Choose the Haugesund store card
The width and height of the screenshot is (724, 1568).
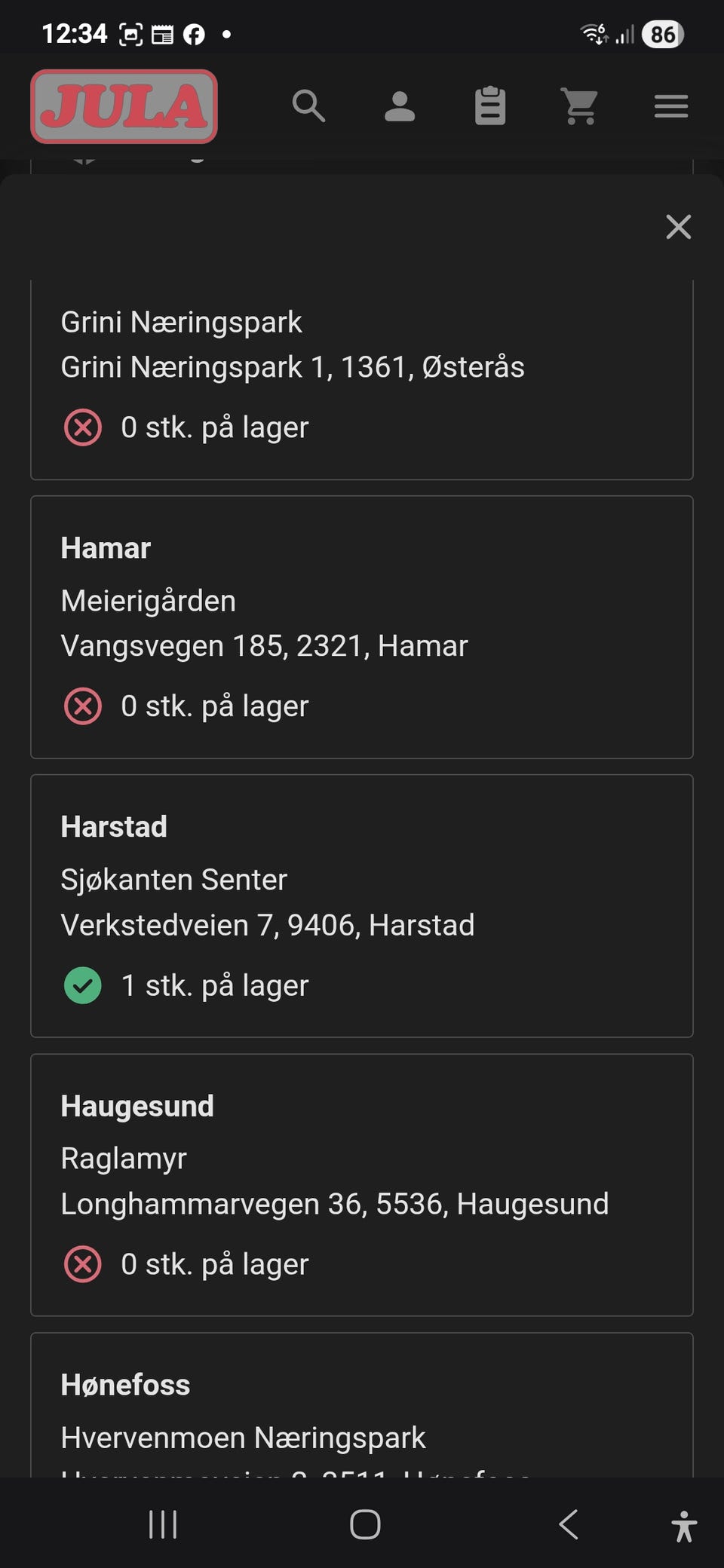[x=362, y=1185]
